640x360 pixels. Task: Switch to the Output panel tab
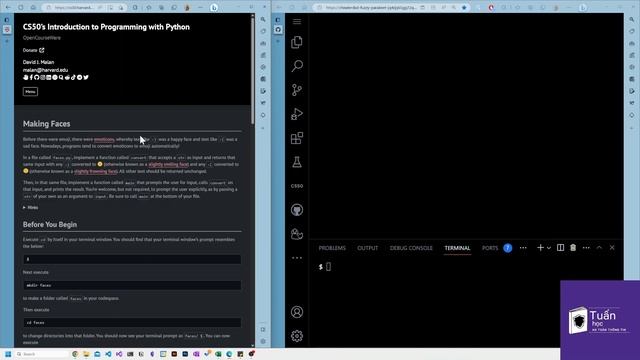(367, 248)
